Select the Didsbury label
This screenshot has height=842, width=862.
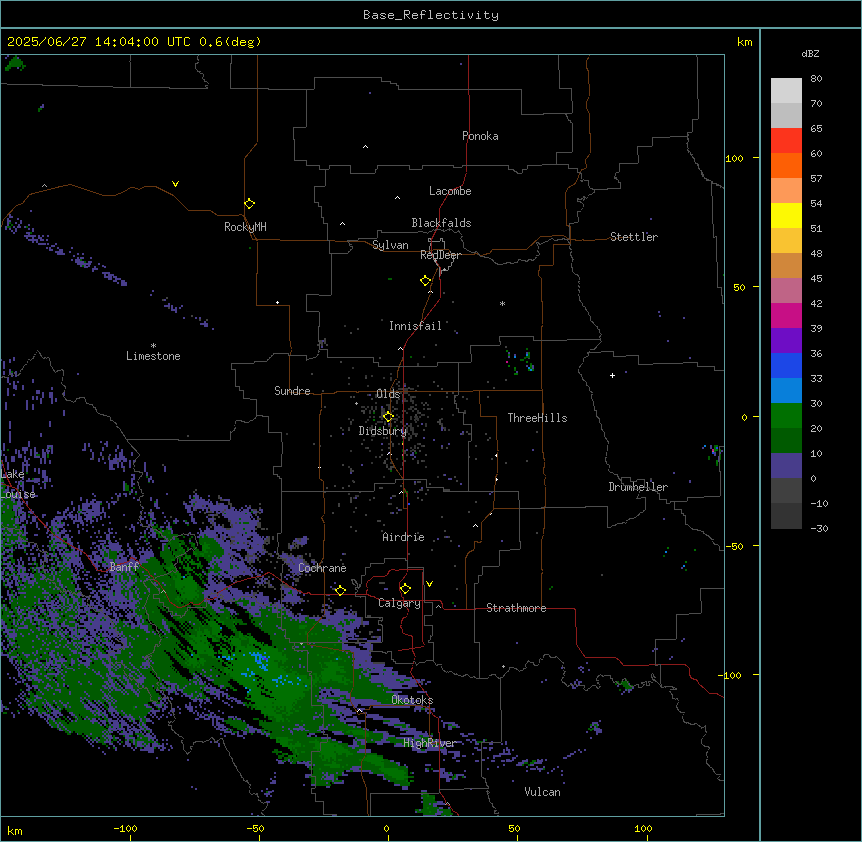pyautogui.click(x=383, y=431)
